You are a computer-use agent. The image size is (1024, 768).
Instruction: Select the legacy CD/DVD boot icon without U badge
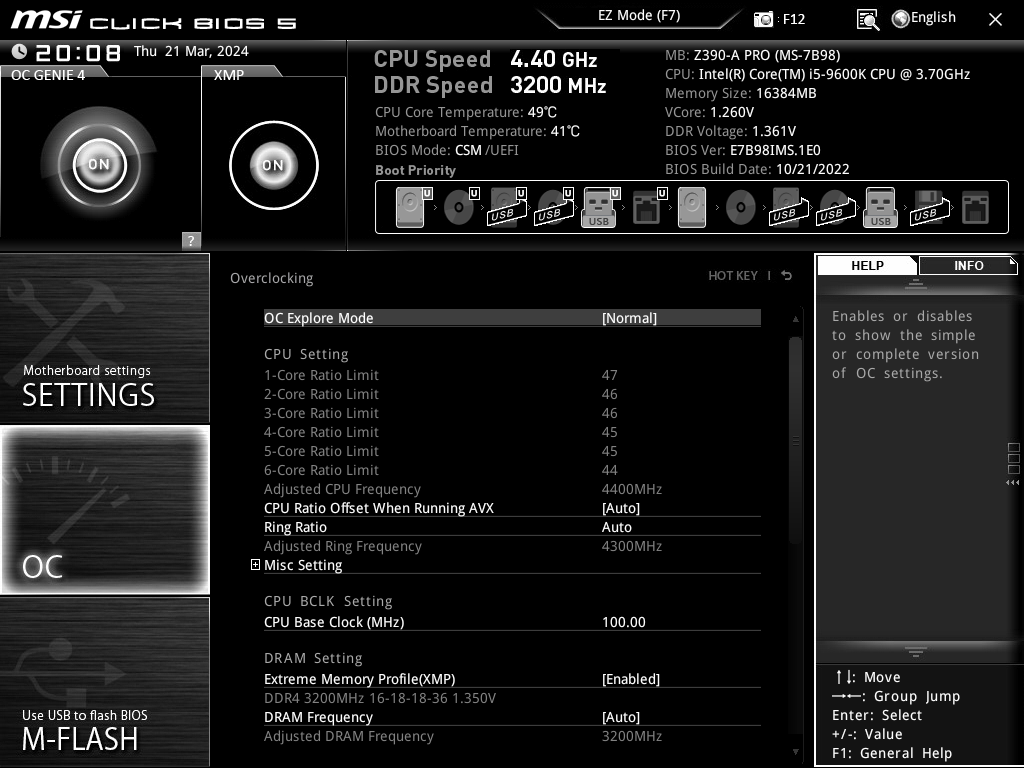click(741, 207)
